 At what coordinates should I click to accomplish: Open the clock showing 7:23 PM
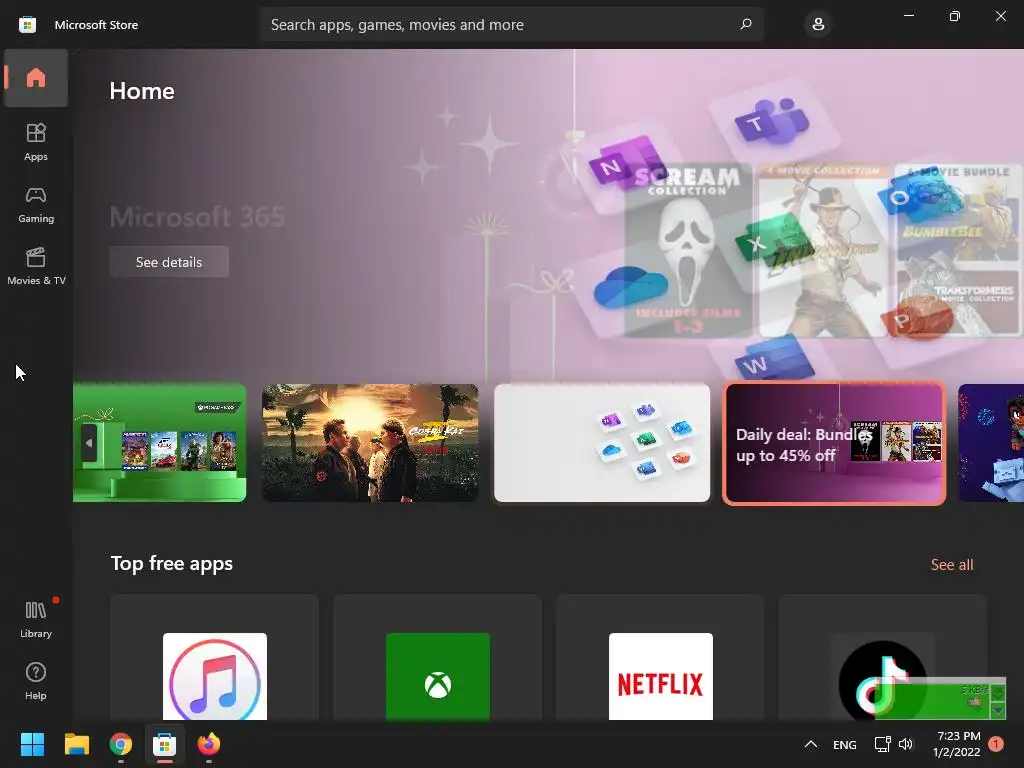coord(957,744)
